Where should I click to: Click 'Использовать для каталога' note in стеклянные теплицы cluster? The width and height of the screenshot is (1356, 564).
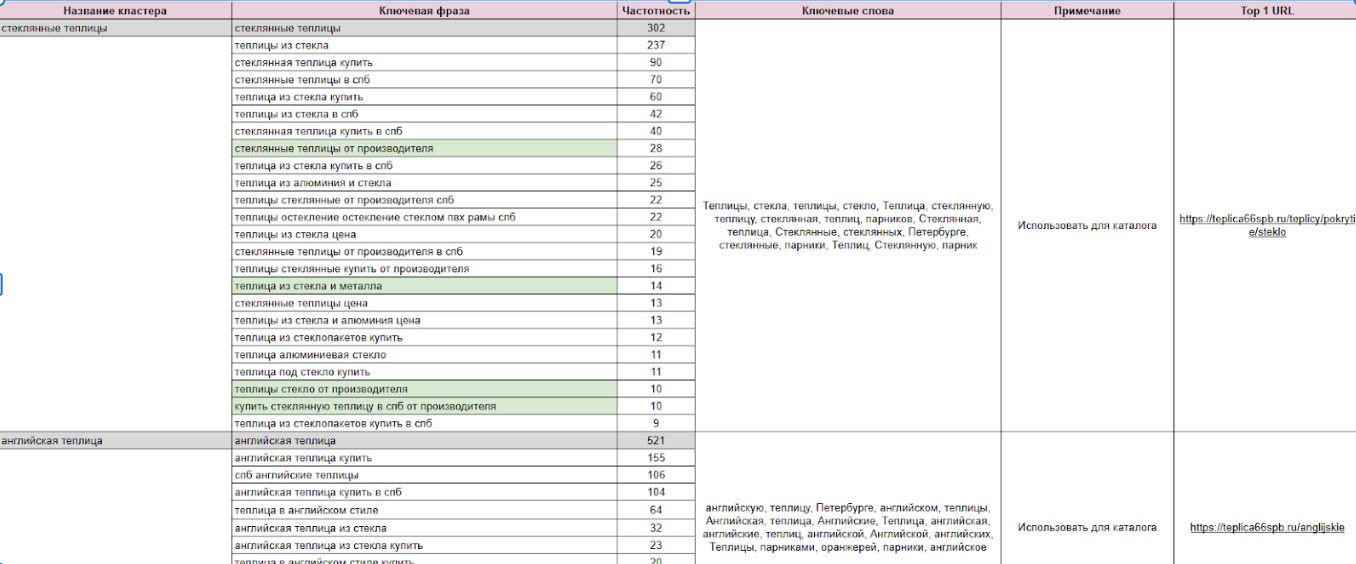coord(1087,225)
